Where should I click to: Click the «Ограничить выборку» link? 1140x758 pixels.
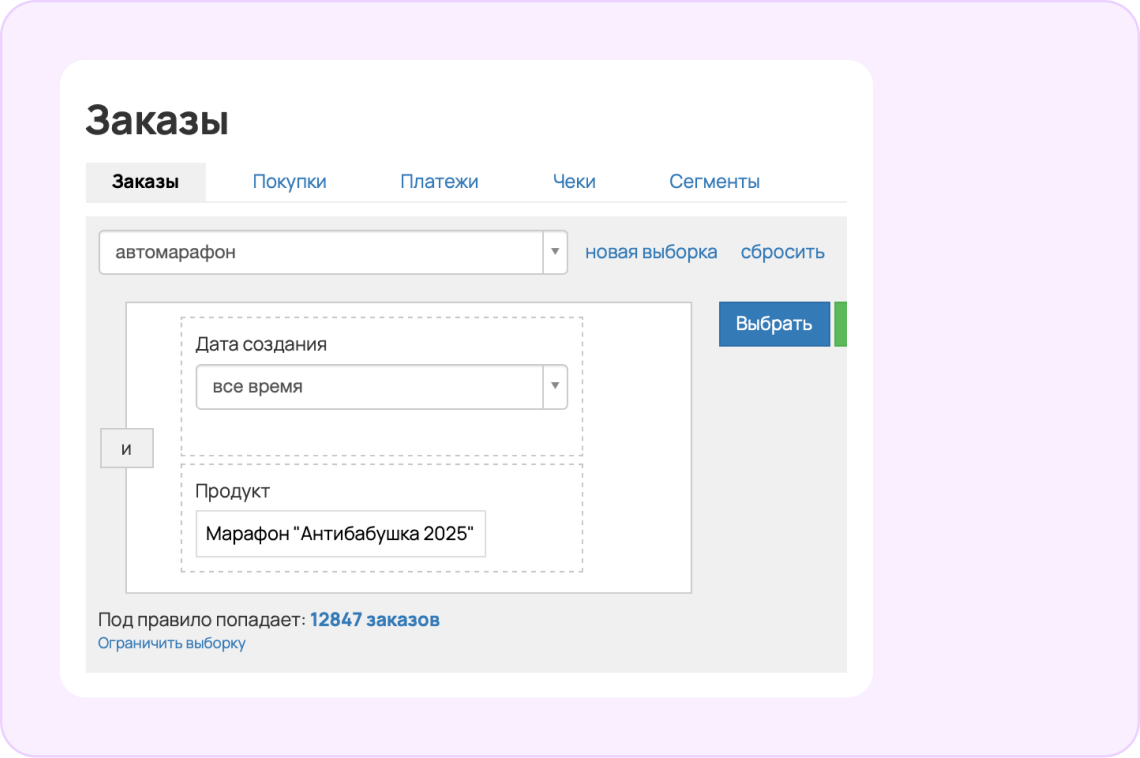[x=172, y=643]
